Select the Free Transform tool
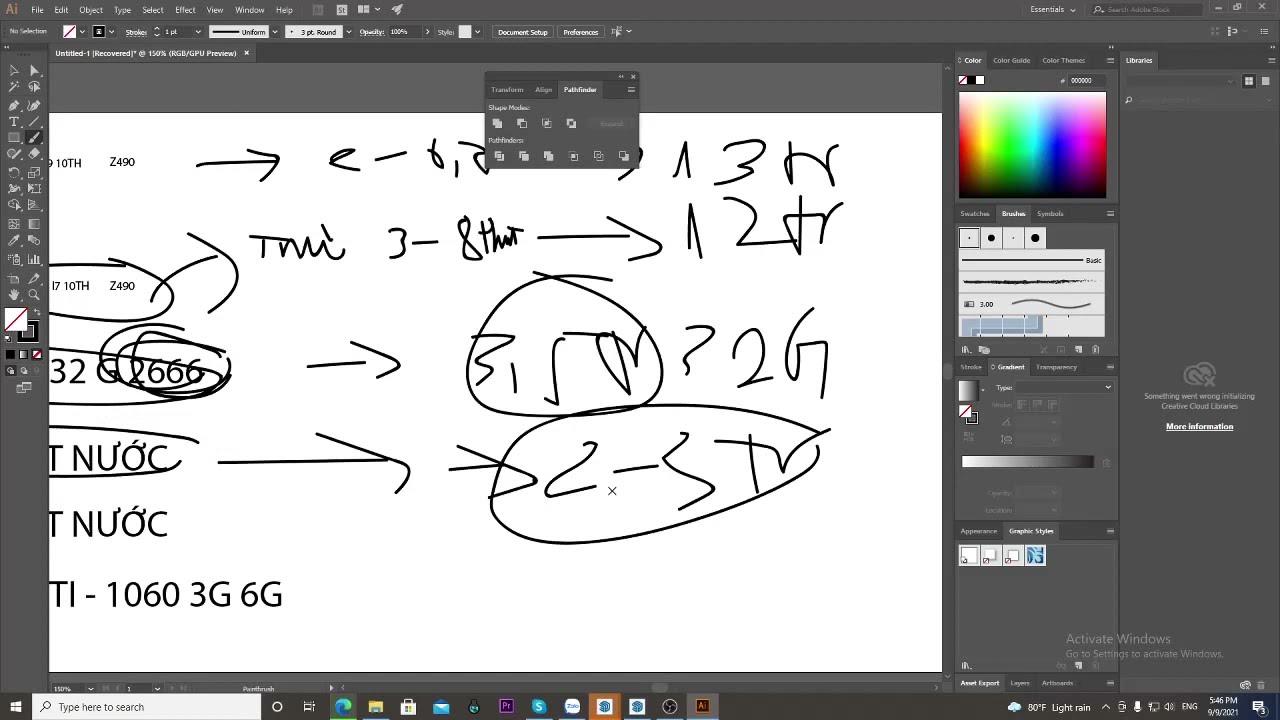 coord(34,189)
